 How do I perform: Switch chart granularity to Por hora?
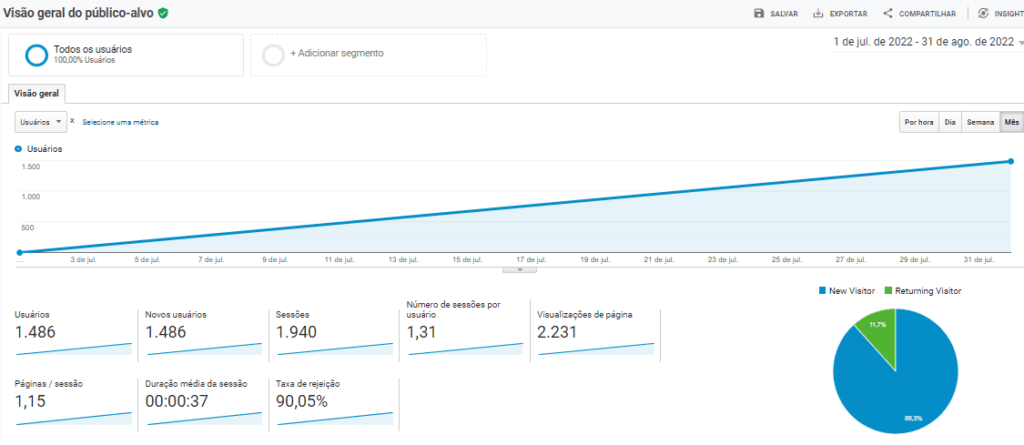[919, 122]
